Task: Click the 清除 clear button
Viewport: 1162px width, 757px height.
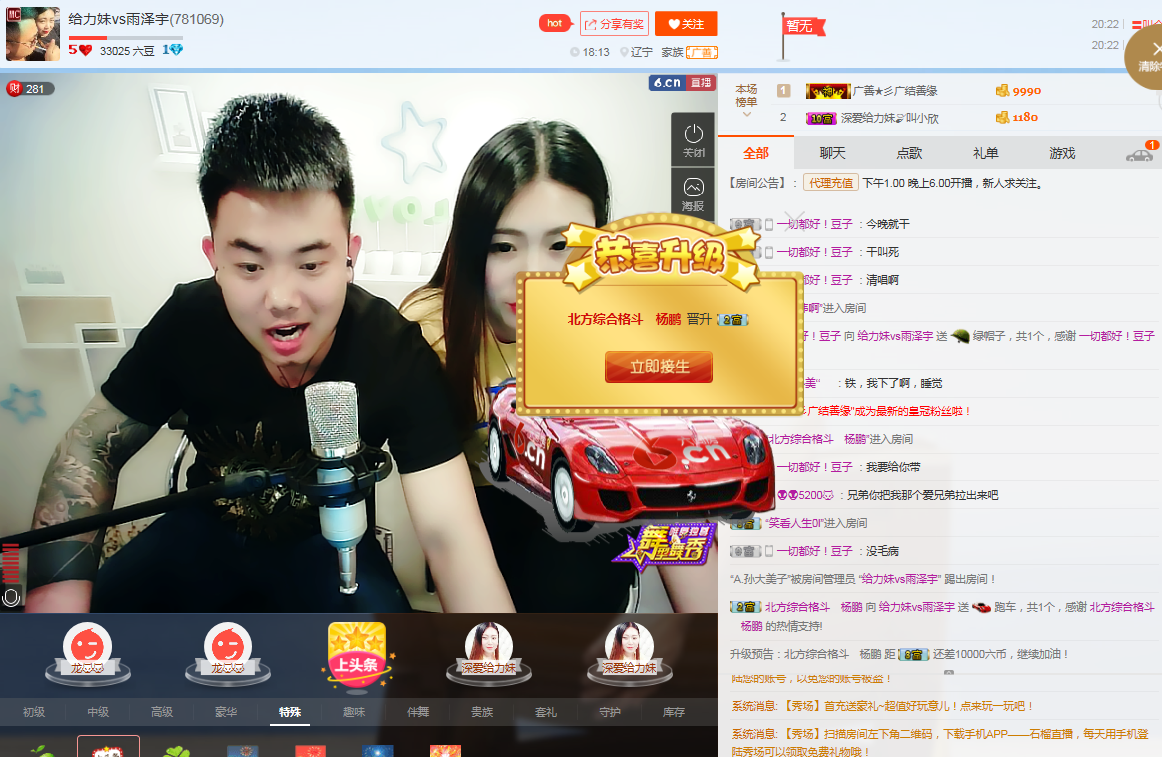Action: (x=1148, y=56)
